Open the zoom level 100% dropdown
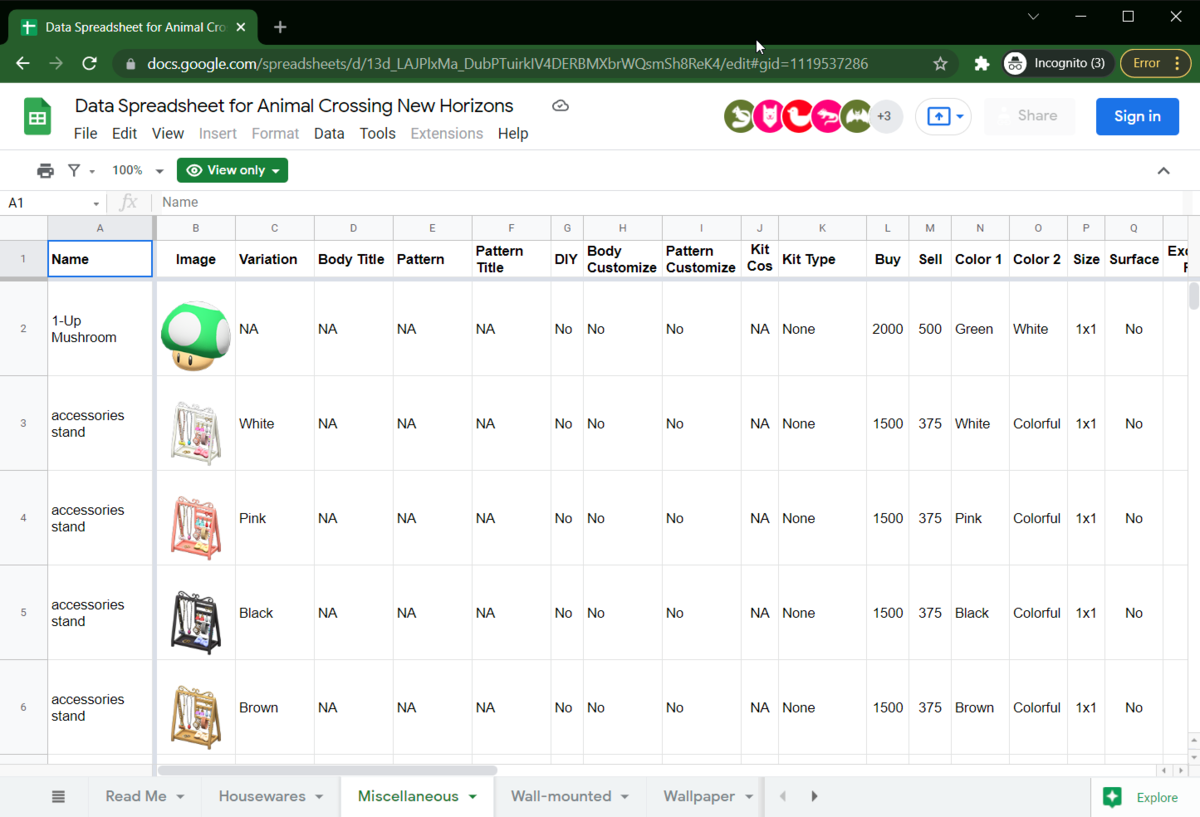The width and height of the screenshot is (1200, 817). point(128,170)
